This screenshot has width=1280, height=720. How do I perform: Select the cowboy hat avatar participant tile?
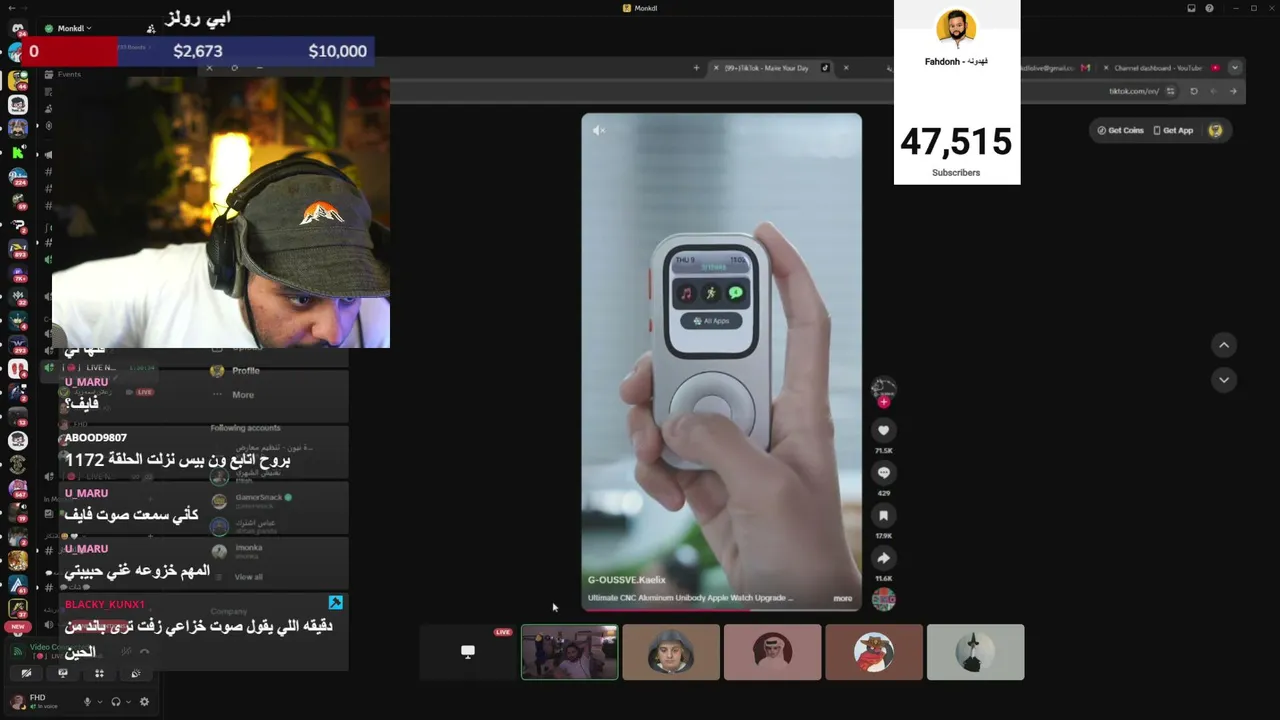point(874,652)
